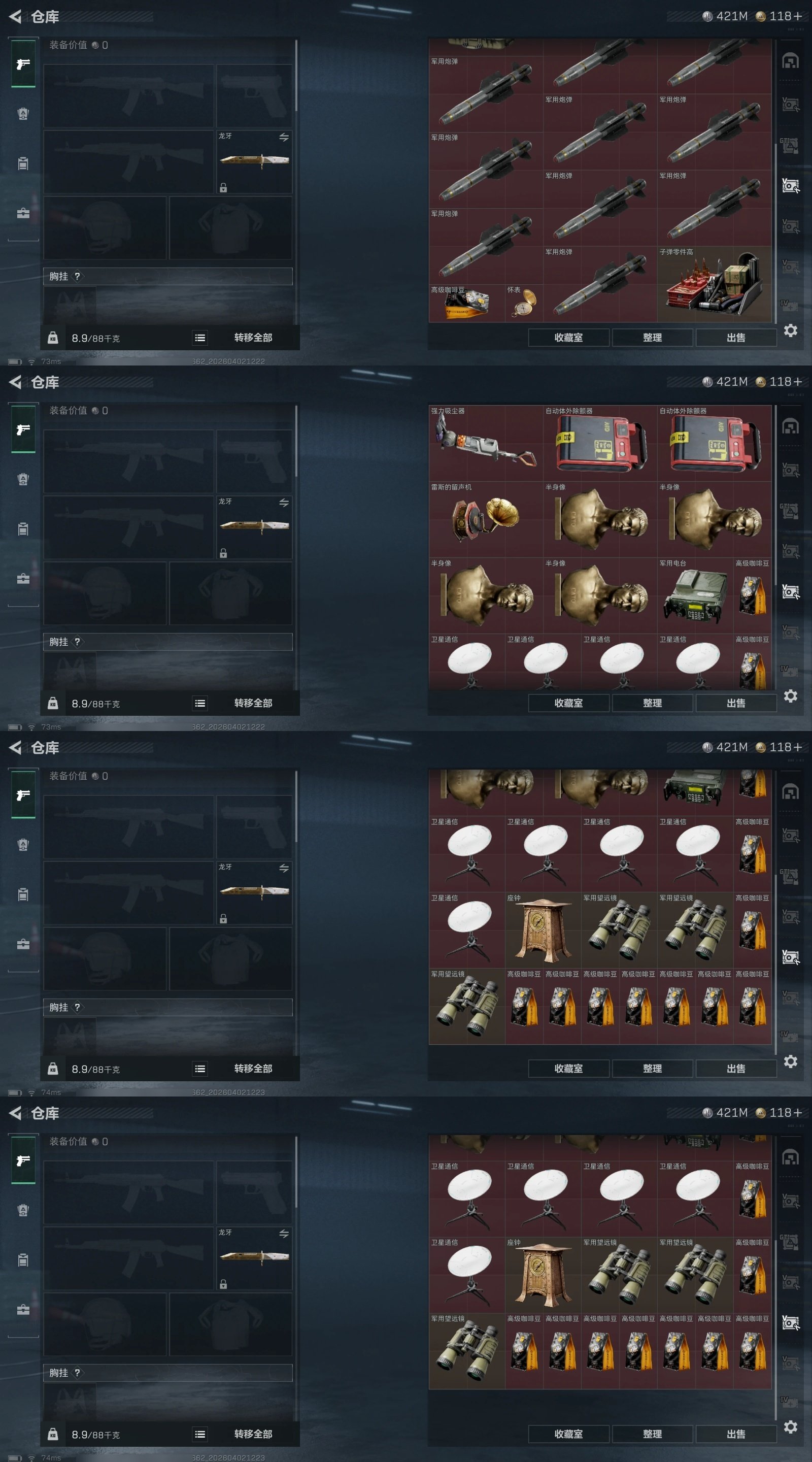Select the 强力吸尘器 vacuum item

(486, 443)
